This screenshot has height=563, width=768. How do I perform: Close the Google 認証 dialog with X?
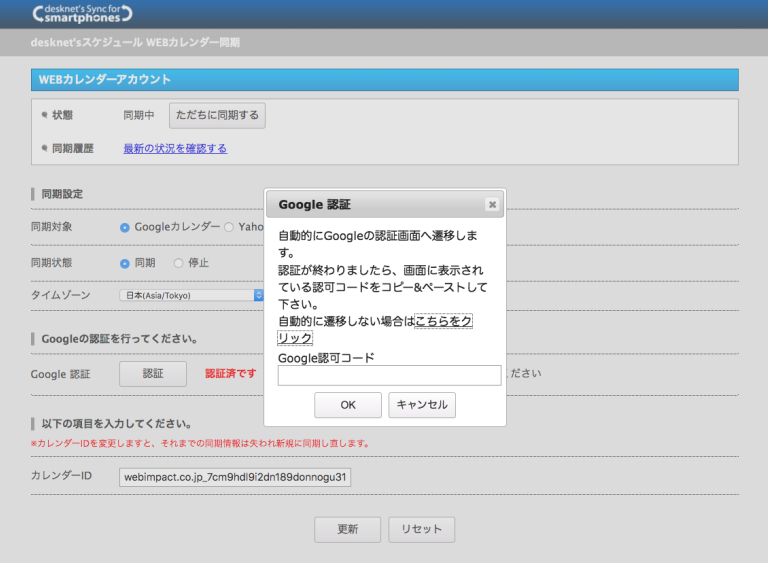point(492,204)
